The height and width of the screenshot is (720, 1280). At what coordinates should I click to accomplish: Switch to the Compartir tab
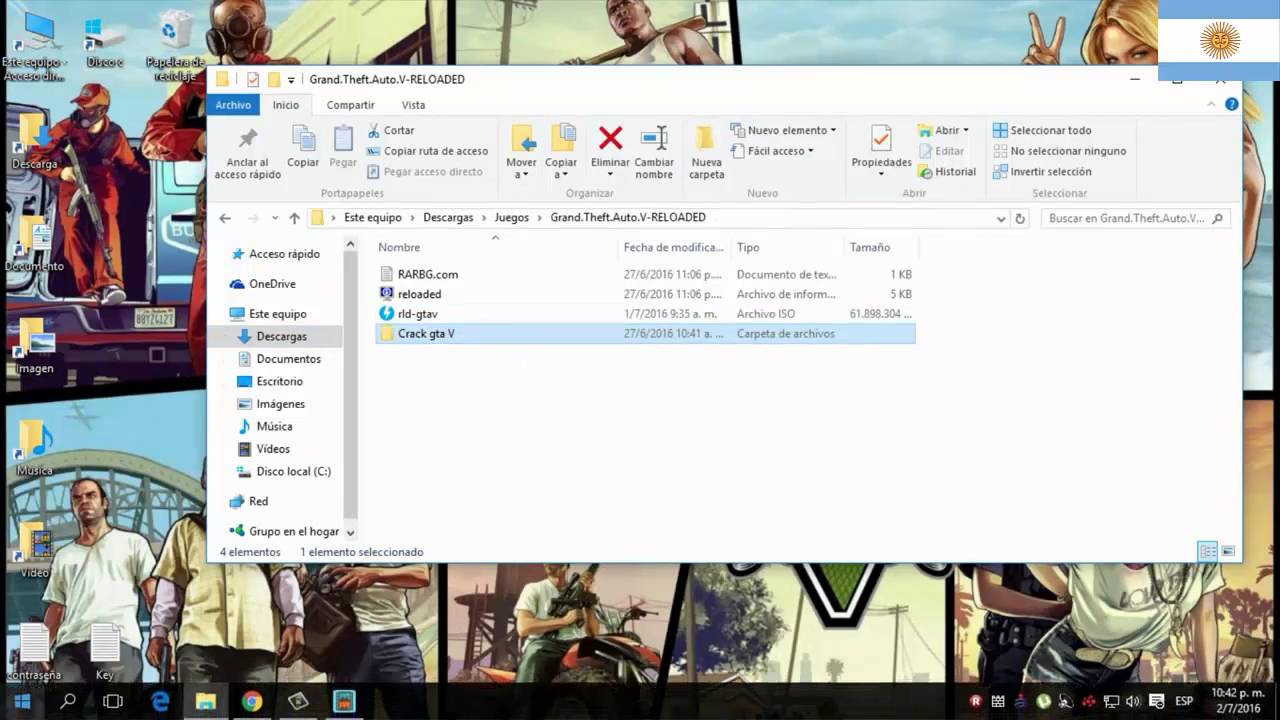(350, 105)
